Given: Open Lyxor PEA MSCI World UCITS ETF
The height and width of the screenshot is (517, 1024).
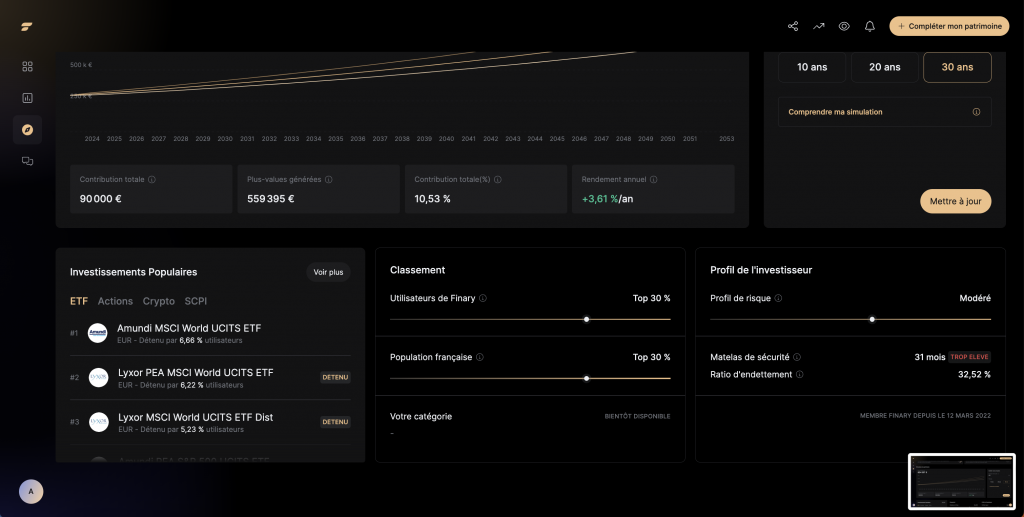Looking at the screenshot, I should 195,373.
